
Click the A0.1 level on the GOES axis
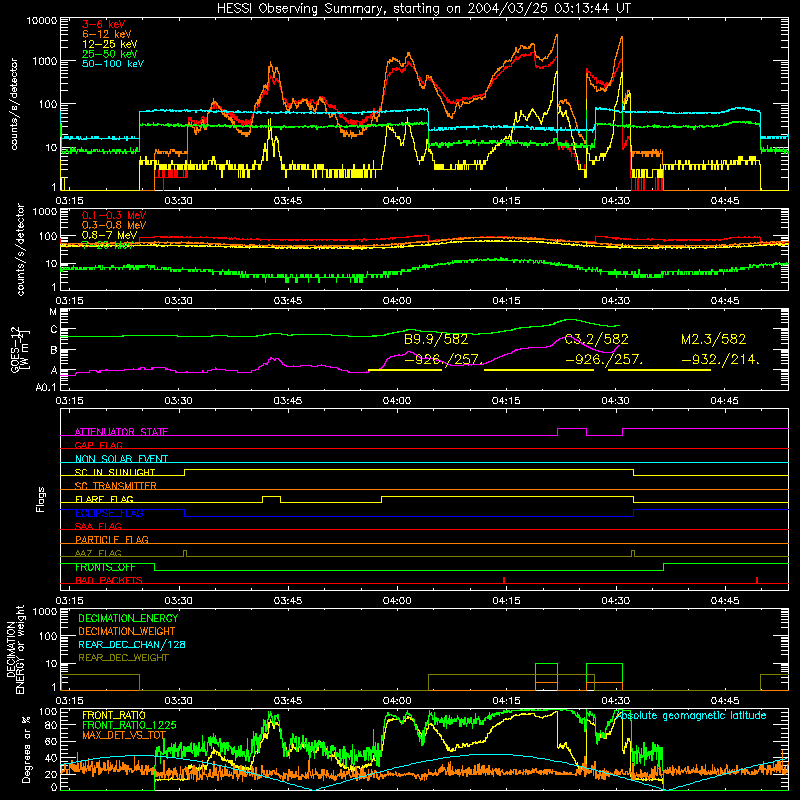(x=46, y=387)
